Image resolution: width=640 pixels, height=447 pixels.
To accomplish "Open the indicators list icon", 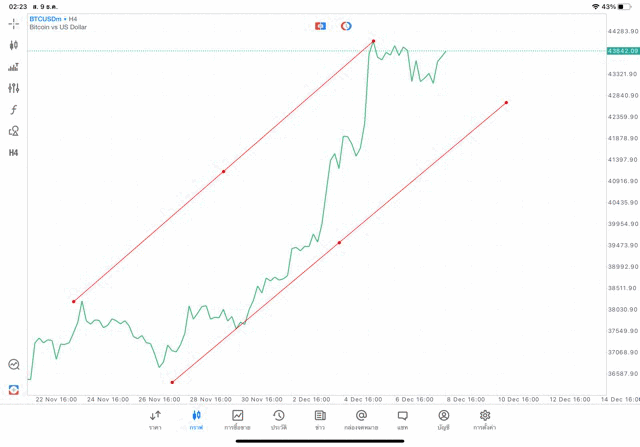I will point(14,67).
